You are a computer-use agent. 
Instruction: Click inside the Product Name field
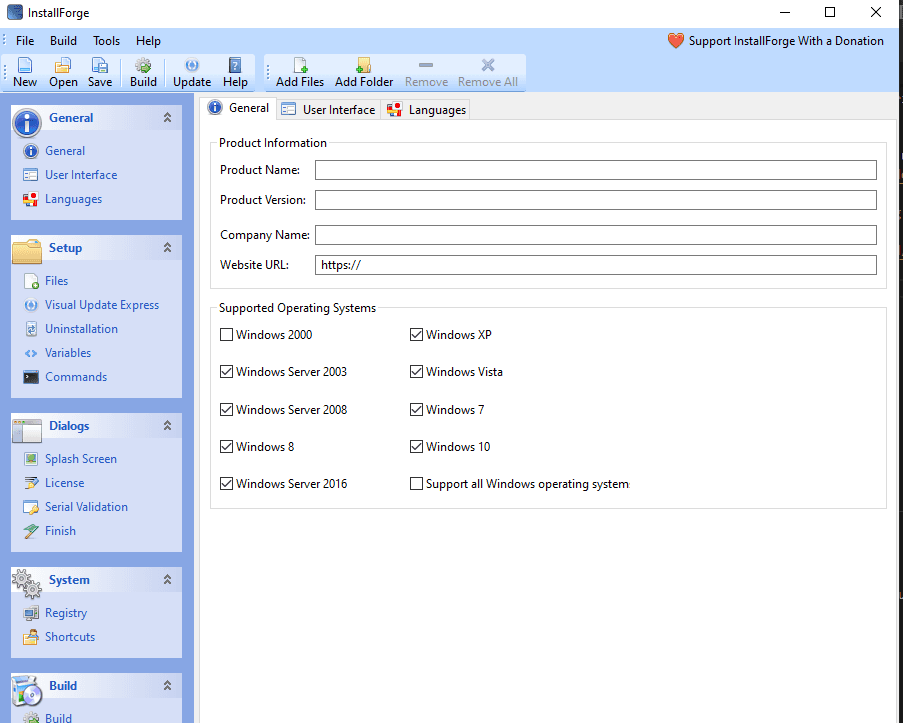coord(594,169)
